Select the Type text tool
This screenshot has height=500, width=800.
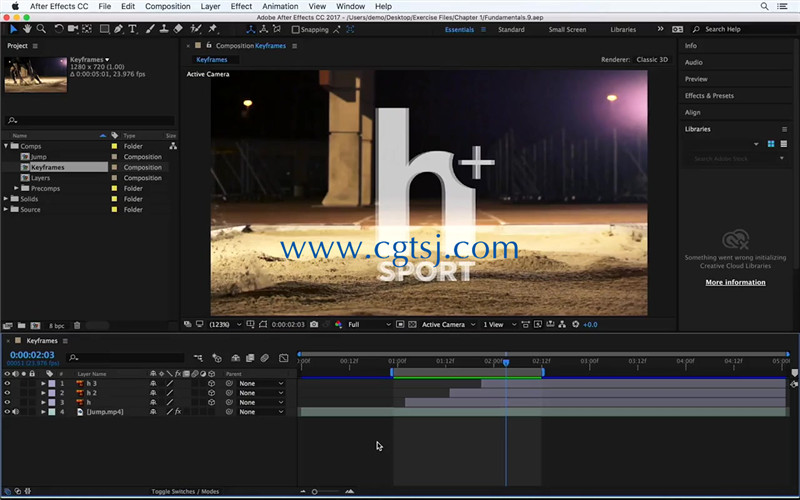pyautogui.click(x=133, y=29)
